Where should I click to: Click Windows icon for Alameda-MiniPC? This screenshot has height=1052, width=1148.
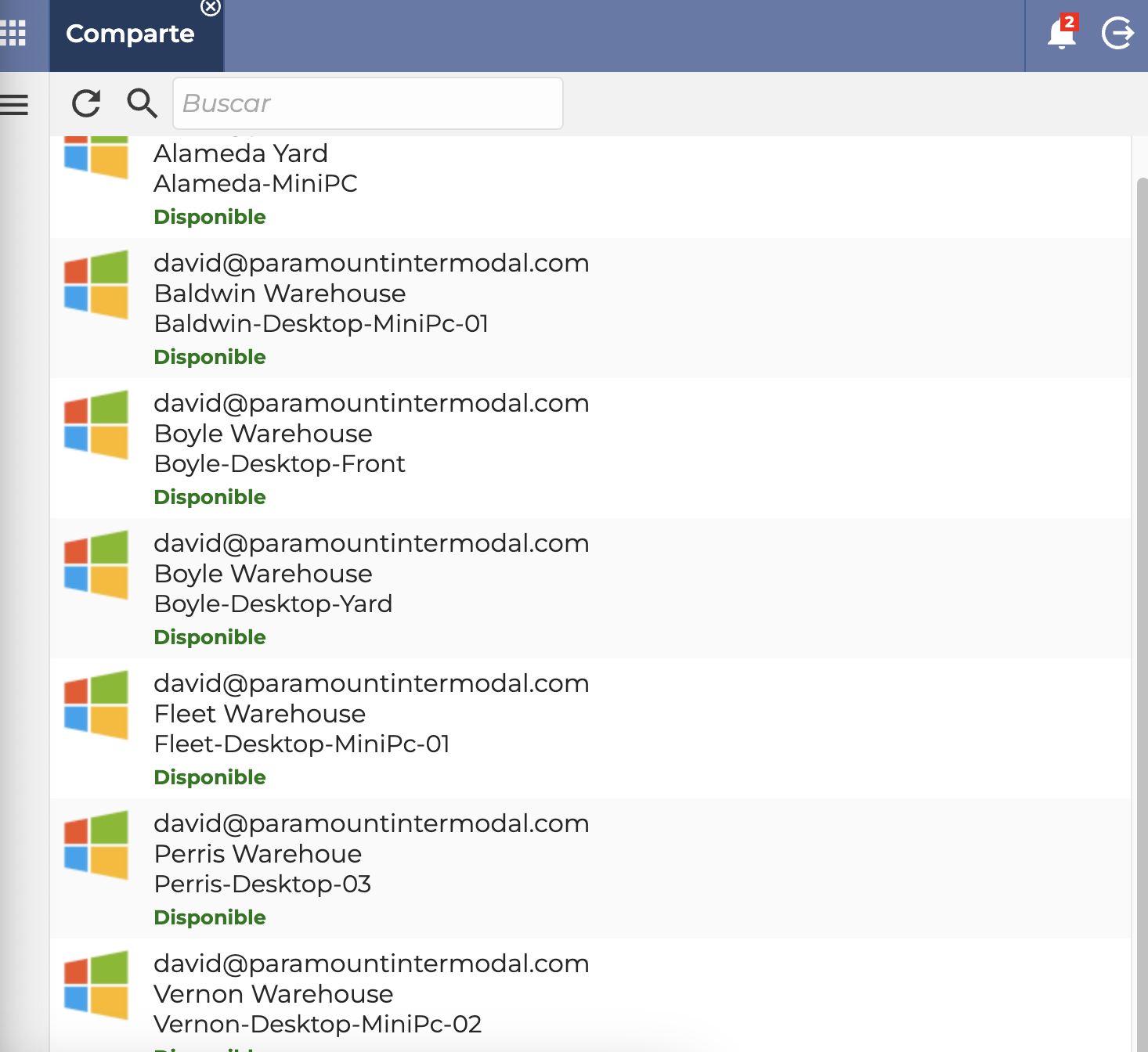[96, 157]
